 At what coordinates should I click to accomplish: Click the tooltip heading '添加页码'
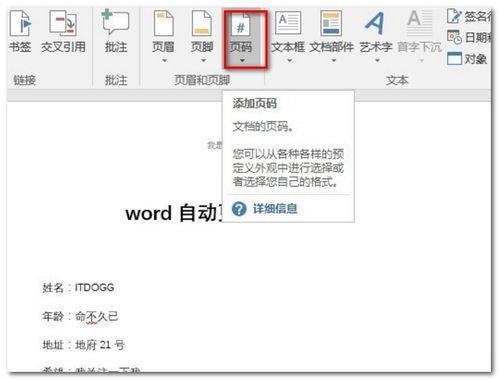coord(254,103)
